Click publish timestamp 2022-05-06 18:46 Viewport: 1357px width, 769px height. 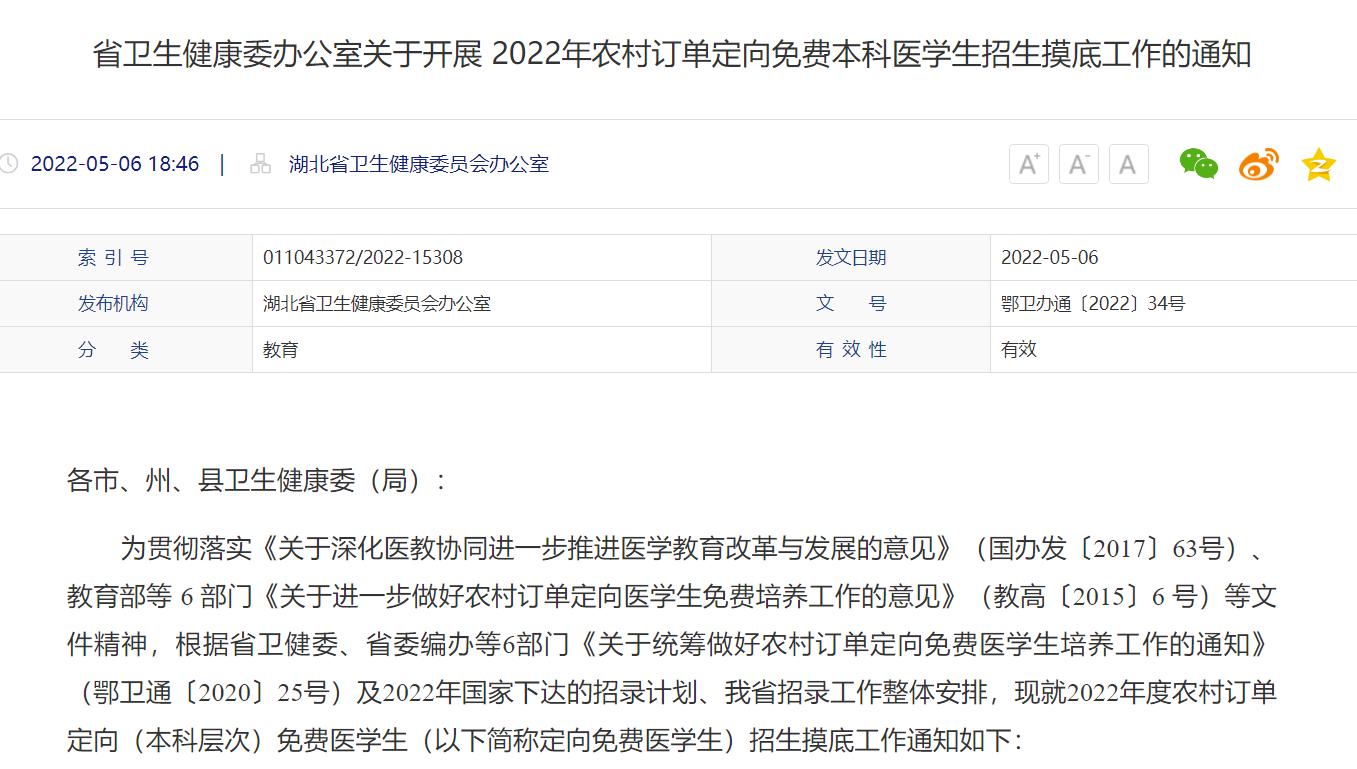coord(115,164)
